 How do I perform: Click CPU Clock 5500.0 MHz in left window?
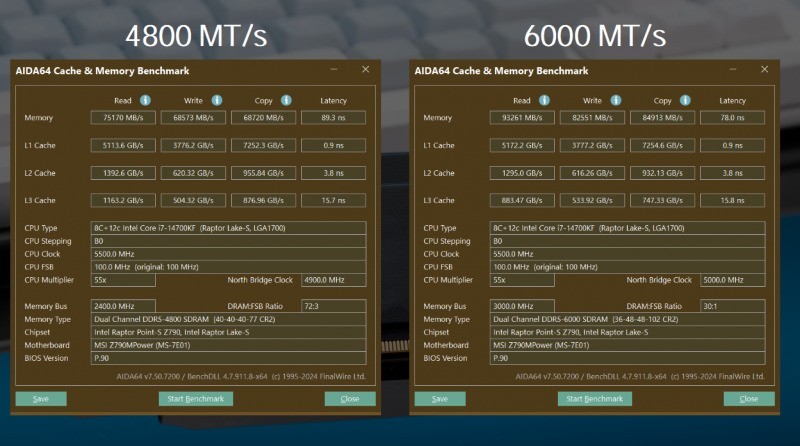pyautogui.click(x=228, y=254)
